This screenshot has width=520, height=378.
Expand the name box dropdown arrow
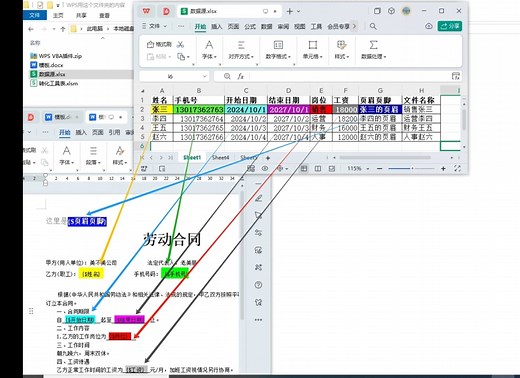pos(204,76)
